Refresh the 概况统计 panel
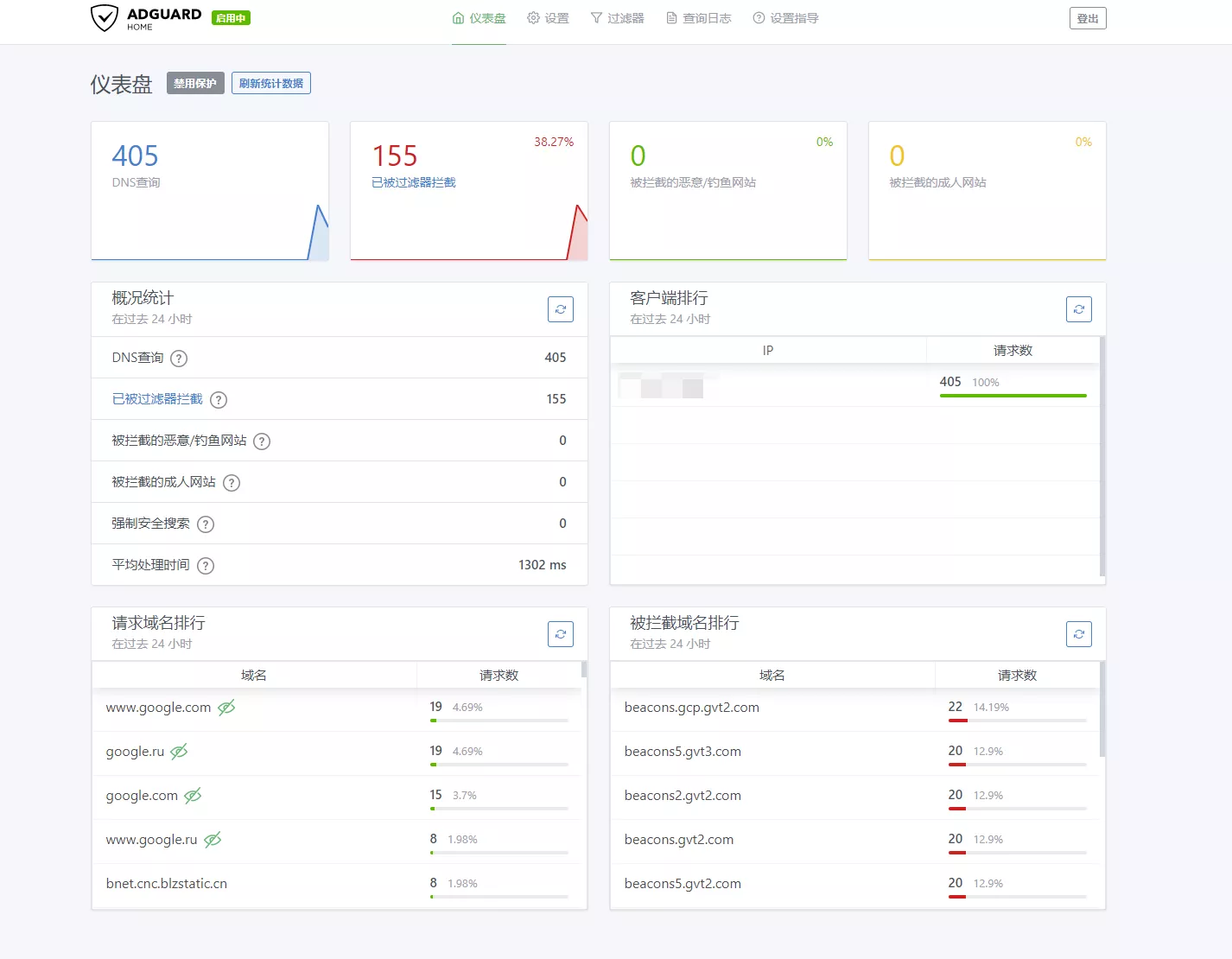 pos(561,309)
